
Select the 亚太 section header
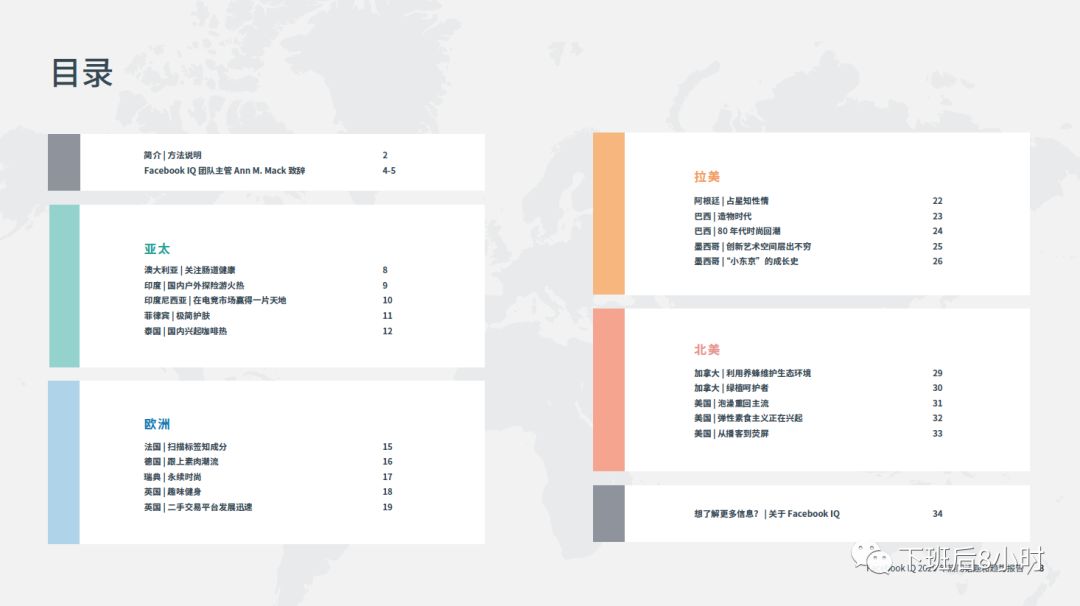(x=155, y=248)
